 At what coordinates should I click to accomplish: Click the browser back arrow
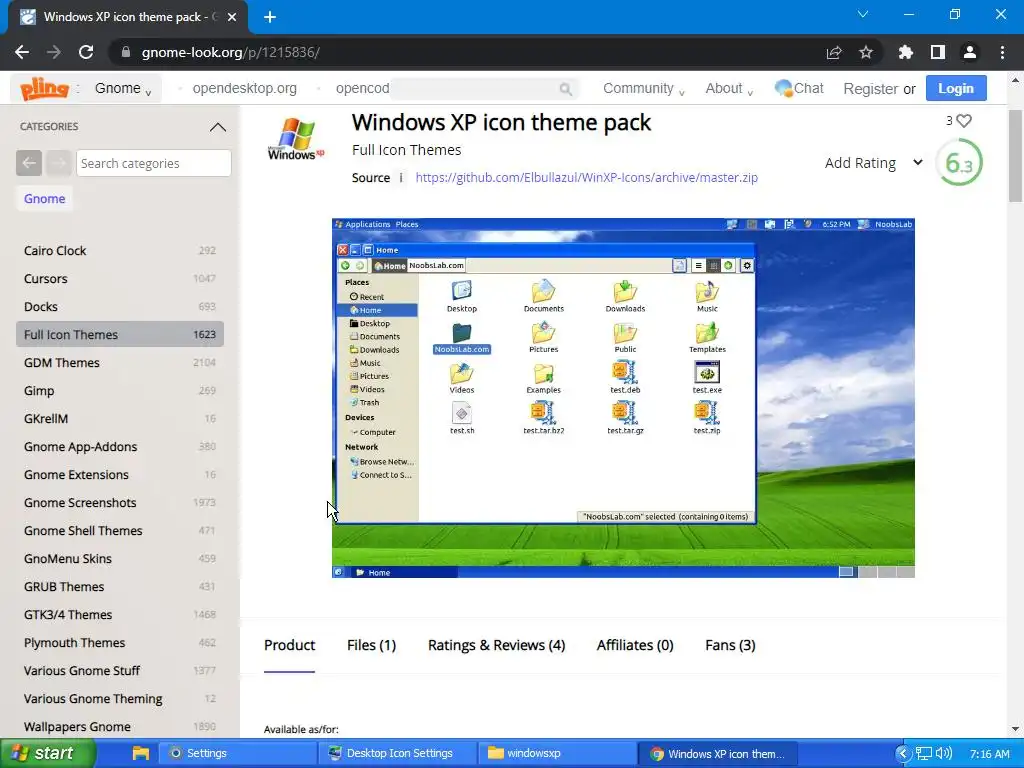point(22,52)
